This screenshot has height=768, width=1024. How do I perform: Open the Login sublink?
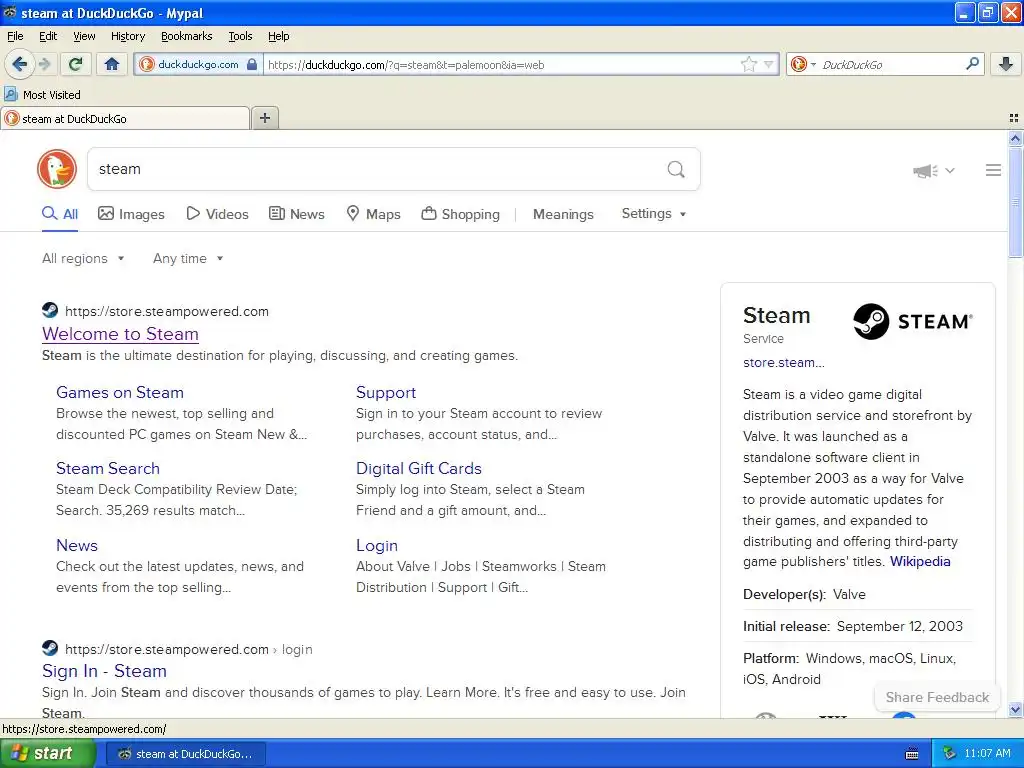tap(377, 545)
